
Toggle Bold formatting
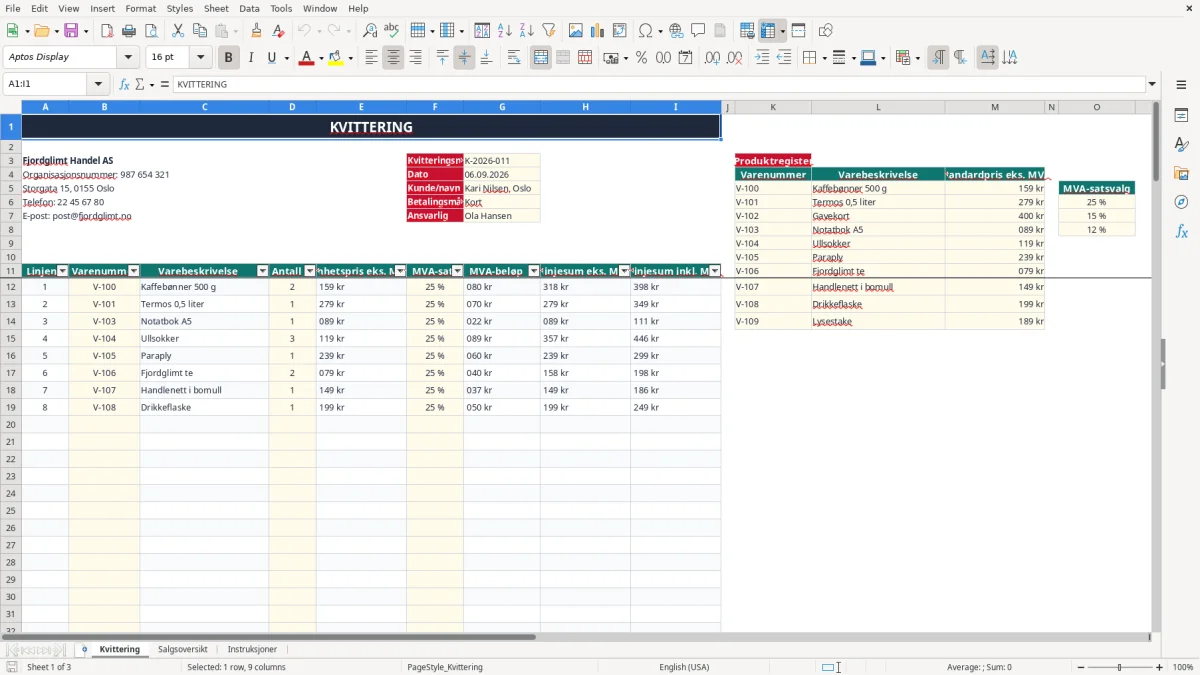pyautogui.click(x=228, y=58)
